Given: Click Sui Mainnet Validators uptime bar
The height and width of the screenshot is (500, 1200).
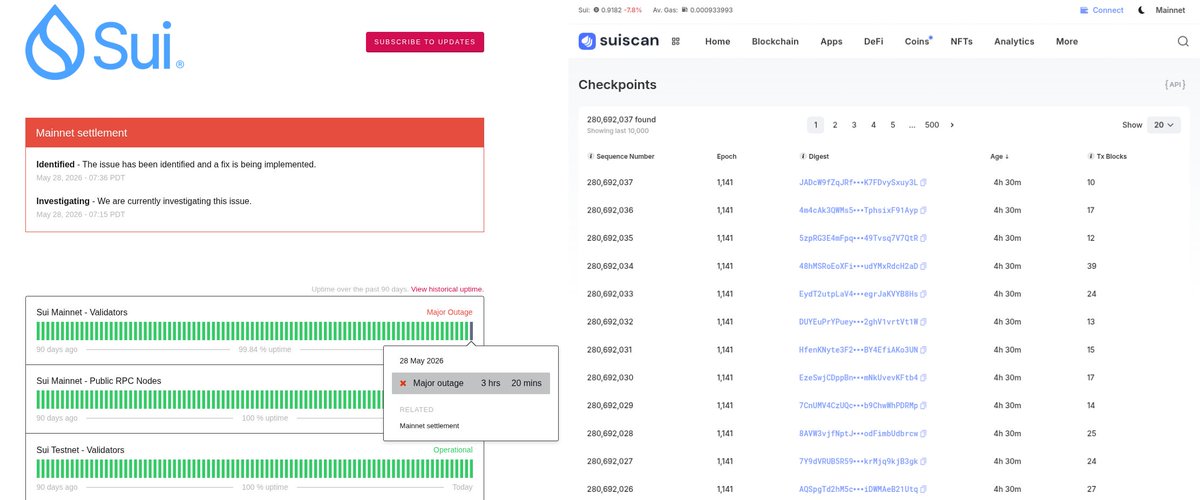Looking at the screenshot, I should pyautogui.click(x=254, y=332).
